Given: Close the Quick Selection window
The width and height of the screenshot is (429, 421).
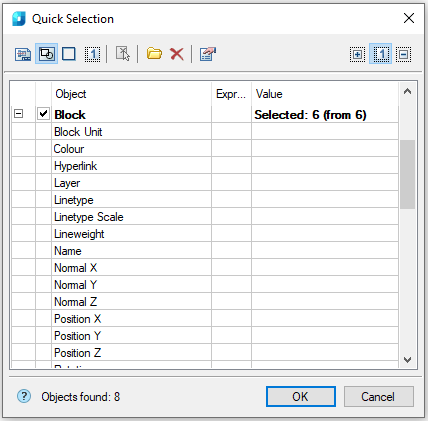Looking at the screenshot, I should [x=409, y=18].
